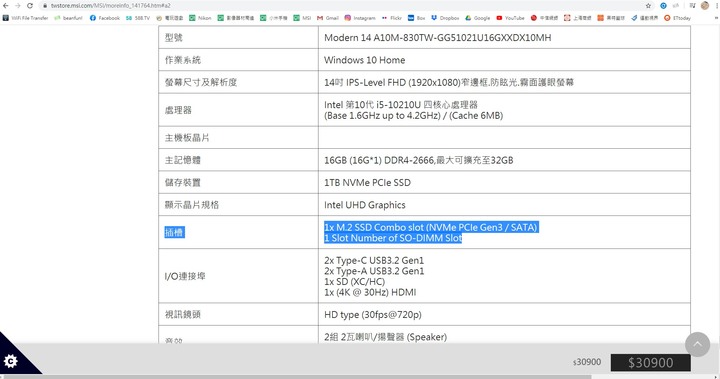720x379 pixels.
Task: Click the round scroll-to-top arrow button
Action: (x=698, y=344)
